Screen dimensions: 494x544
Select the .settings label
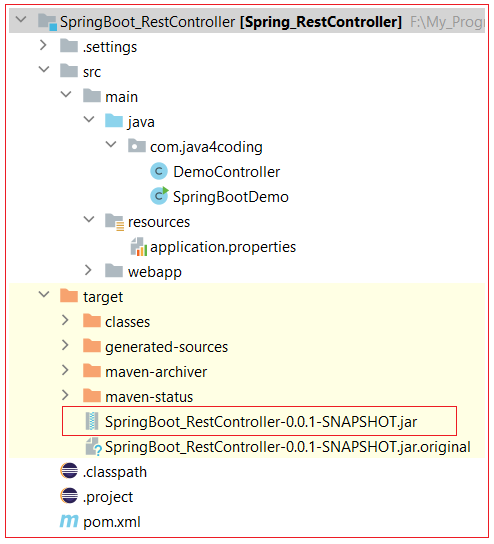(110, 47)
